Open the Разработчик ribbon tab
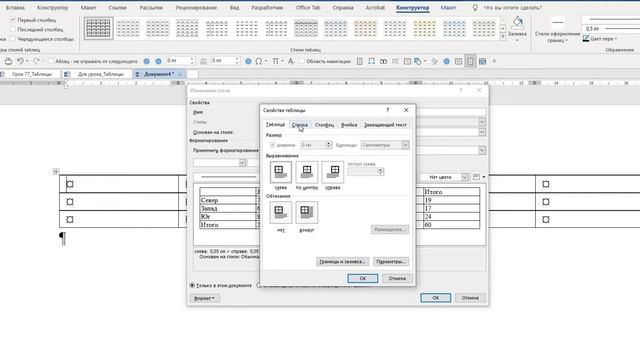This screenshot has width=640, height=360. click(267, 7)
